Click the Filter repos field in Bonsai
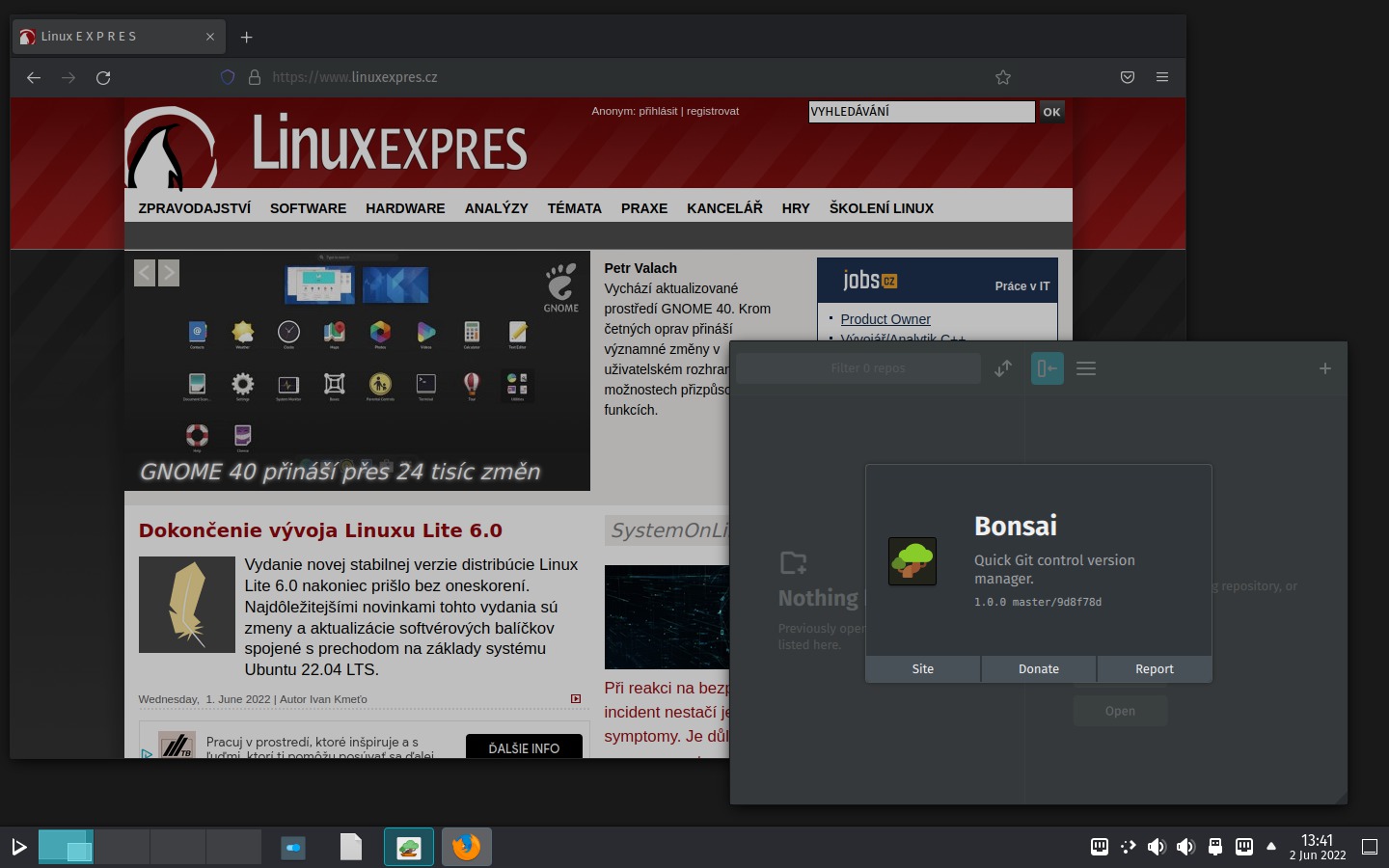This screenshot has width=1389, height=868. [858, 368]
